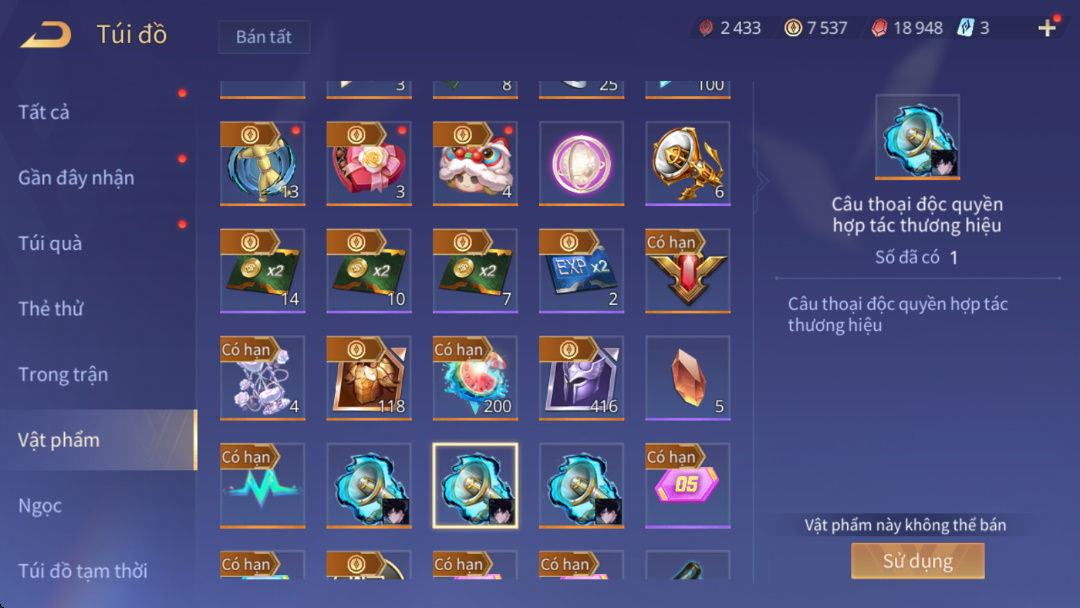Select the watermelon splash item with 200

tap(475, 378)
